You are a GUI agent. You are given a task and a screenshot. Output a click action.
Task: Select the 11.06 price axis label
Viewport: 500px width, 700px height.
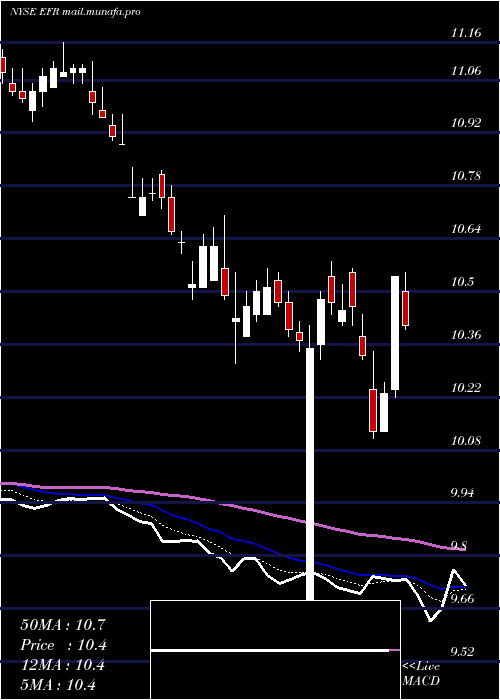466,71
